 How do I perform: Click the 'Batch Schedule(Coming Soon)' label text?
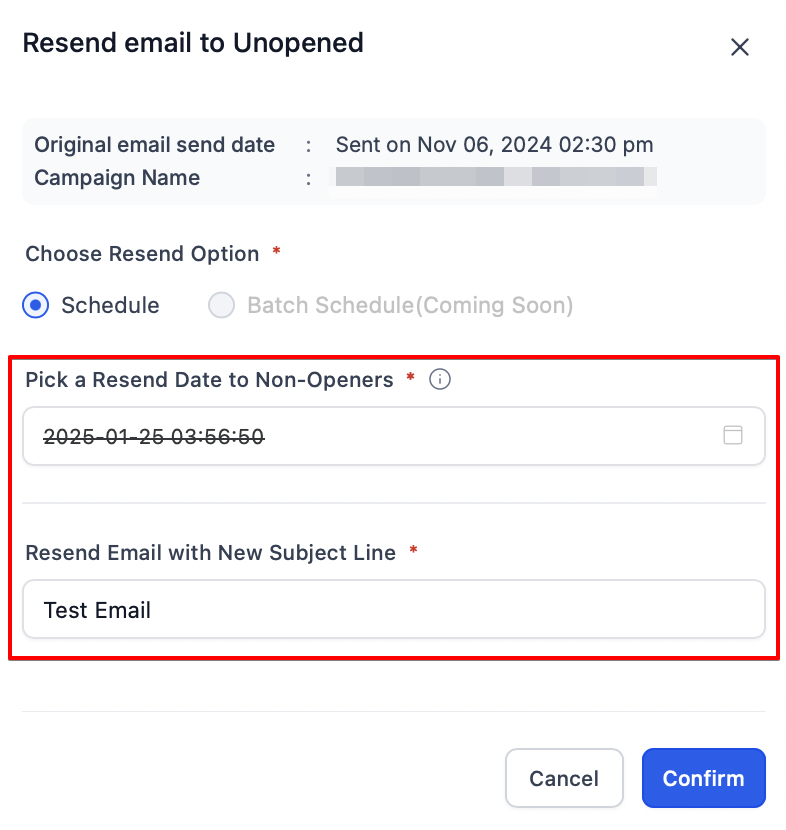(410, 305)
